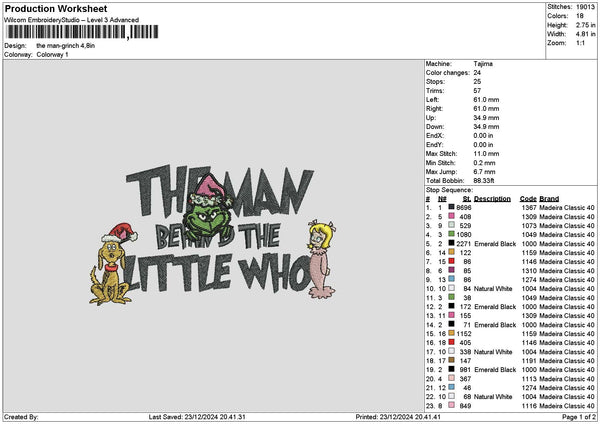Click the red swatch in stop row 7
This screenshot has height=424, width=600.
[452, 261]
